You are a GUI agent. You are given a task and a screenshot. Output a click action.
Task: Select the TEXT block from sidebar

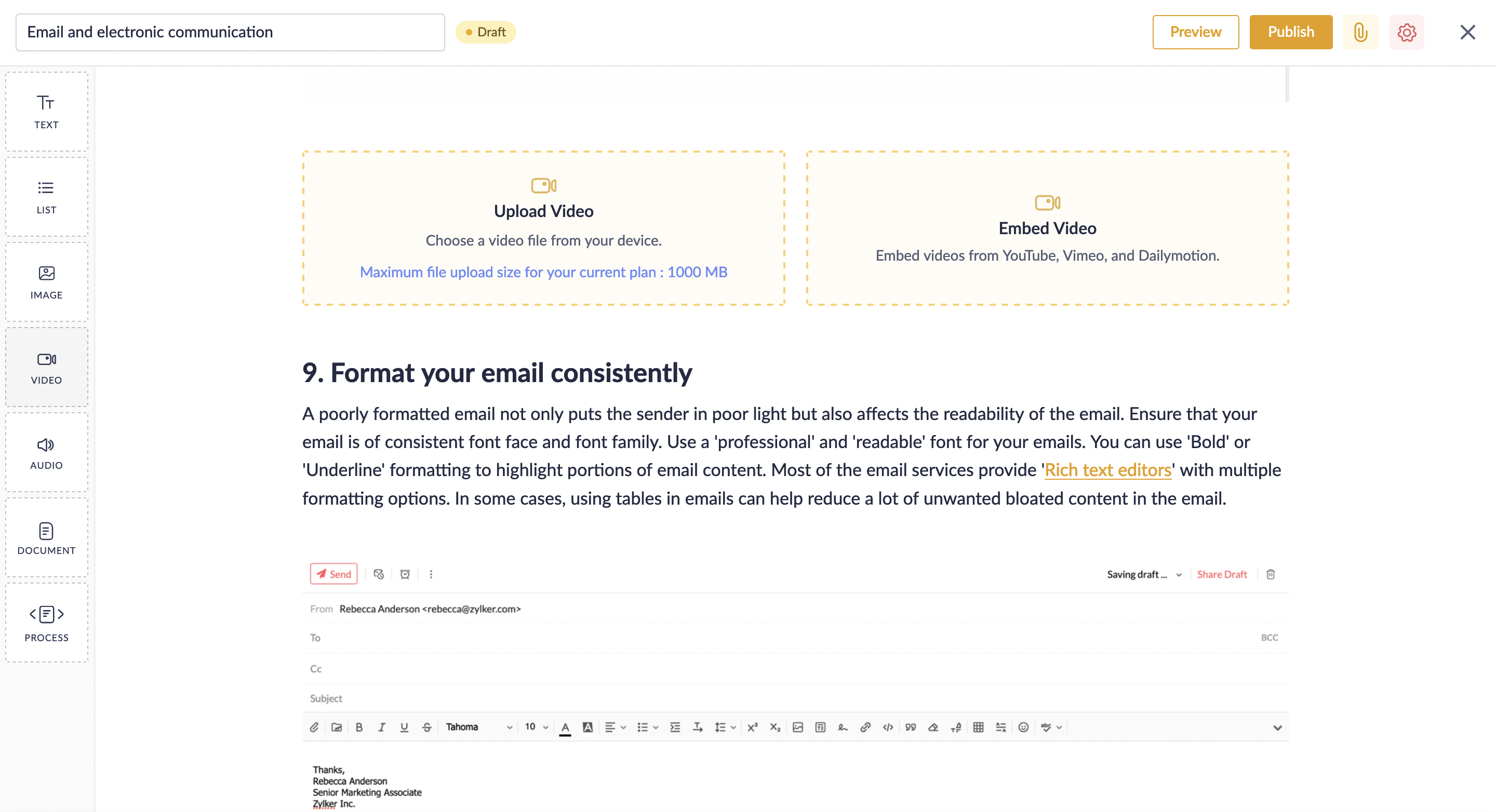click(46, 112)
